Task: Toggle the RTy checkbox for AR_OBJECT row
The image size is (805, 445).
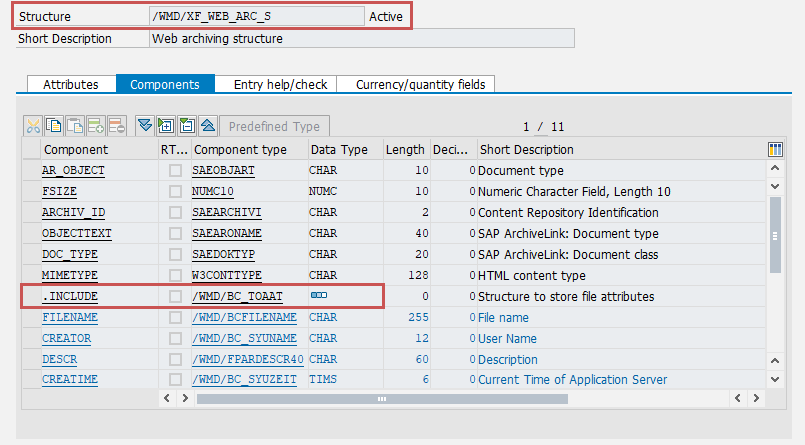Action: (x=175, y=171)
